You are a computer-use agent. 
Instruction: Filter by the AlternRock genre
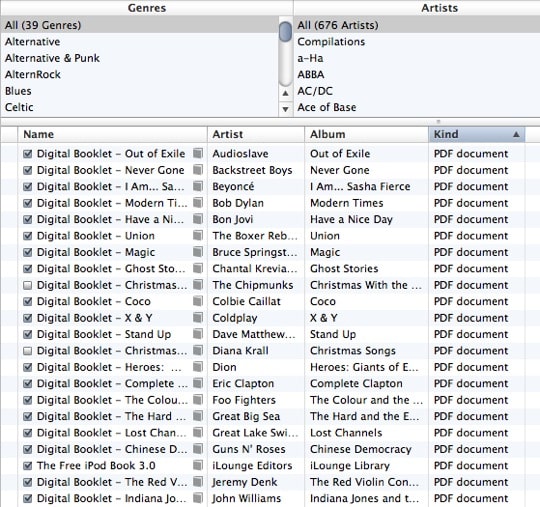pyautogui.click(x=139, y=74)
